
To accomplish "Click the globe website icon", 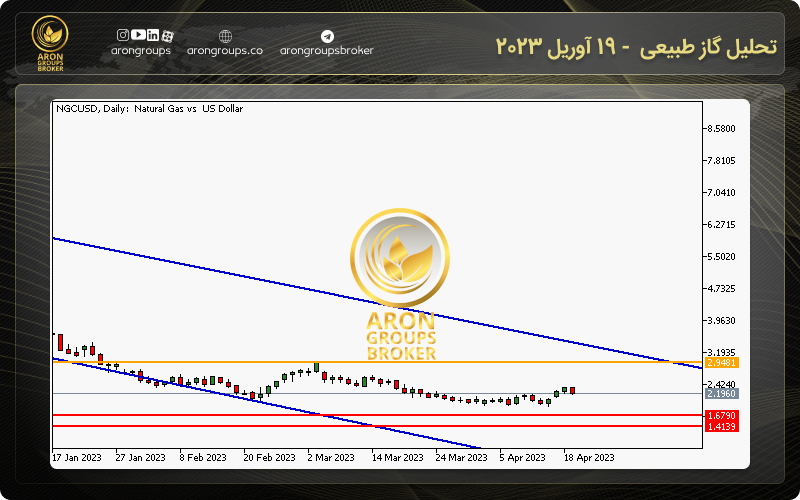I will coord(225,36).
